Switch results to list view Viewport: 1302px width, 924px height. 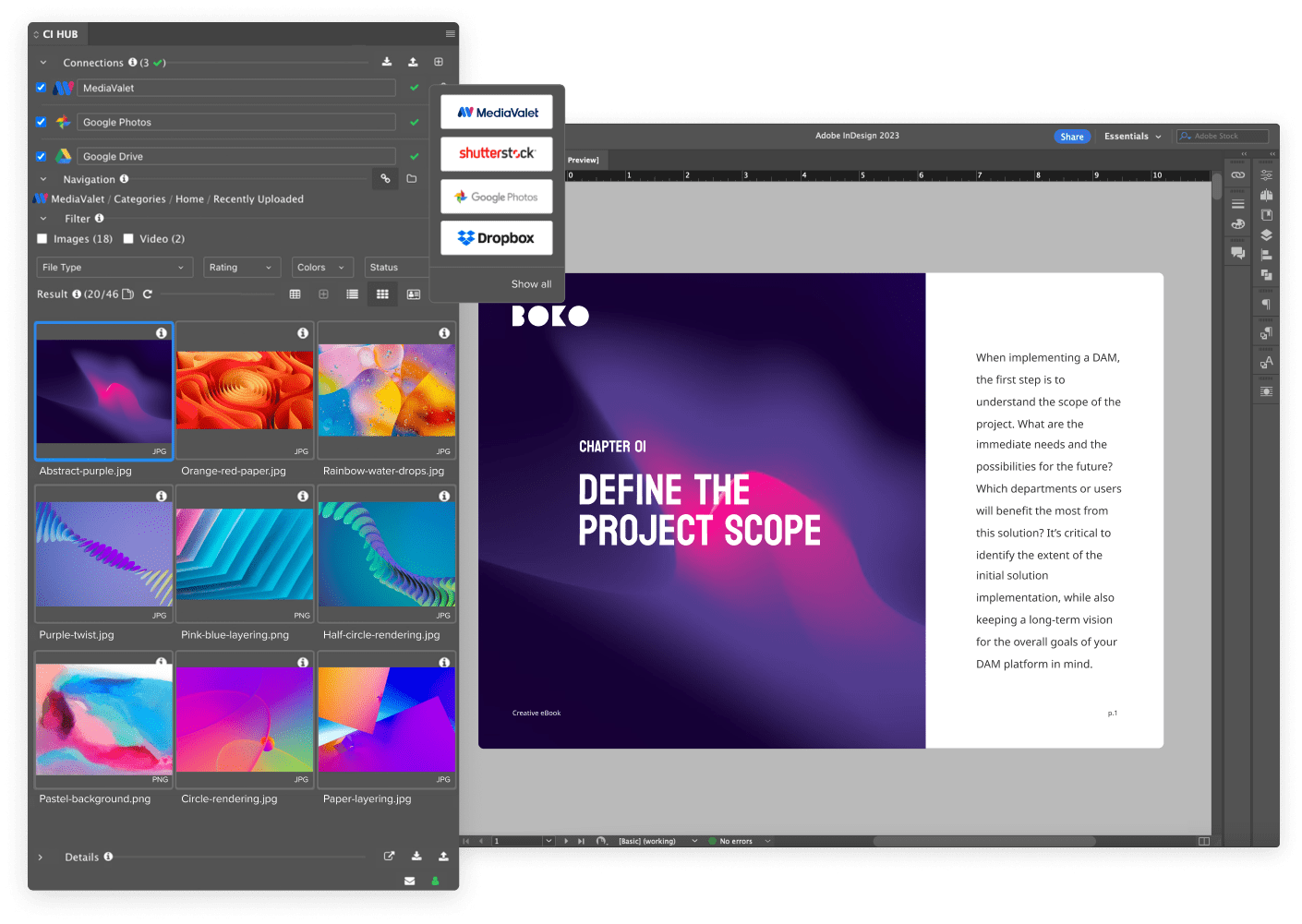tap(352, 294)
